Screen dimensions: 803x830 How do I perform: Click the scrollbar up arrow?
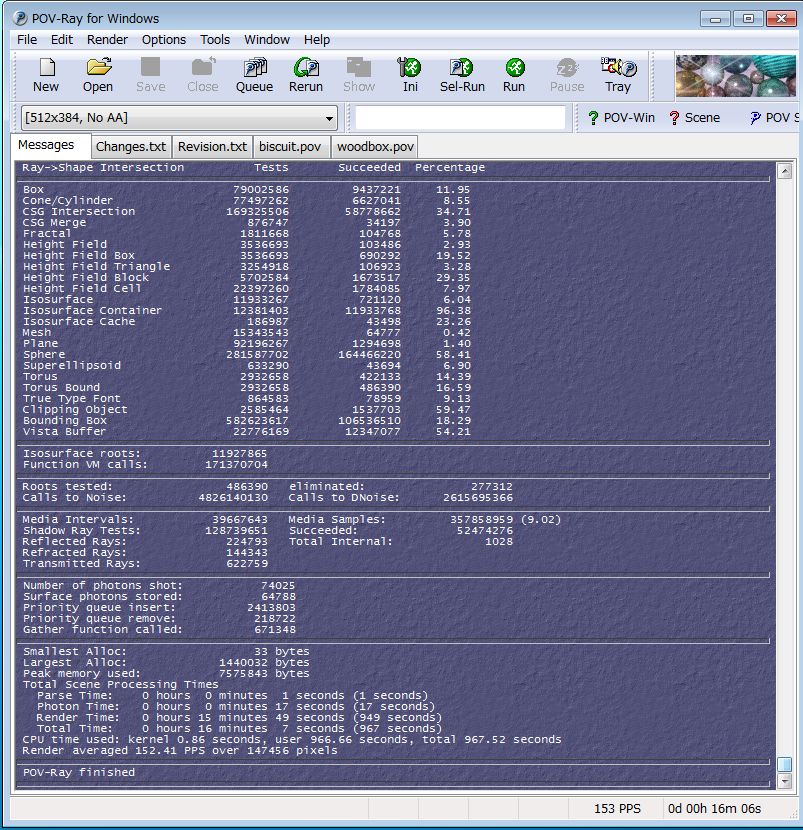(x=784, y=171)
